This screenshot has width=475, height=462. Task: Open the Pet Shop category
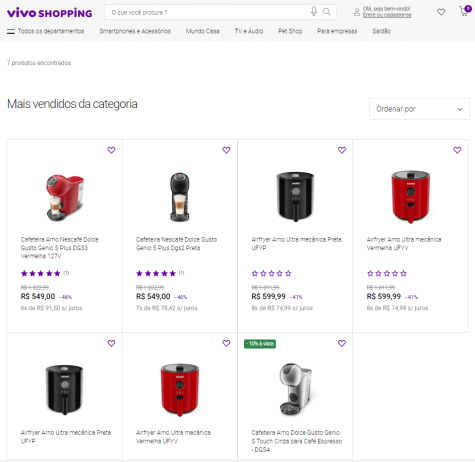[290, 31]
